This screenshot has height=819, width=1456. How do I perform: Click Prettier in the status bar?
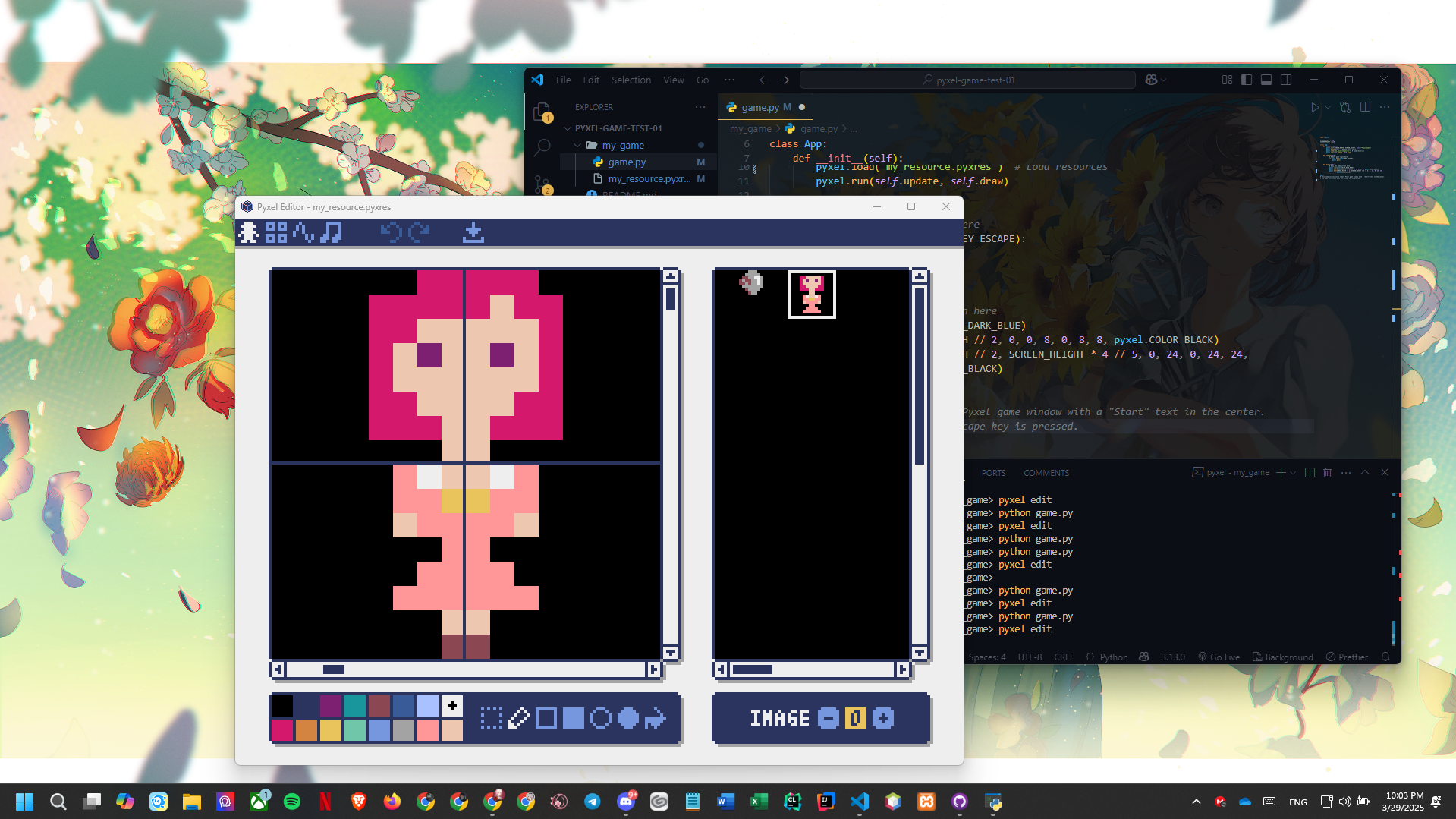click(x=1347, y=657)
